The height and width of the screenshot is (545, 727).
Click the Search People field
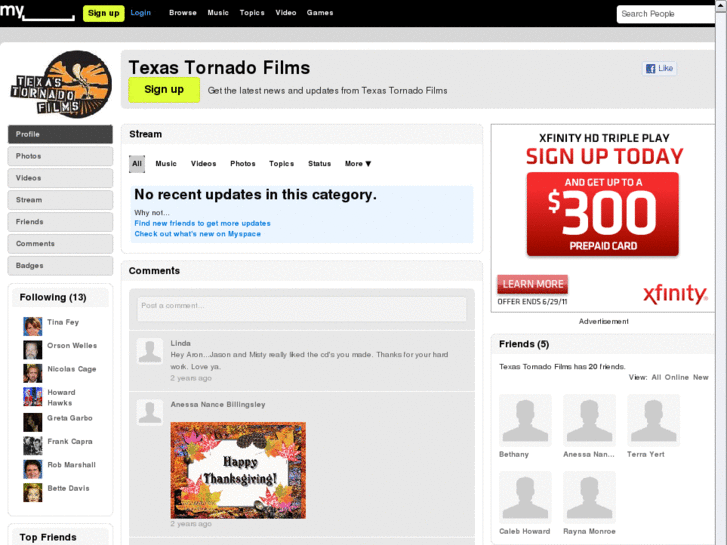click(666, 14)
